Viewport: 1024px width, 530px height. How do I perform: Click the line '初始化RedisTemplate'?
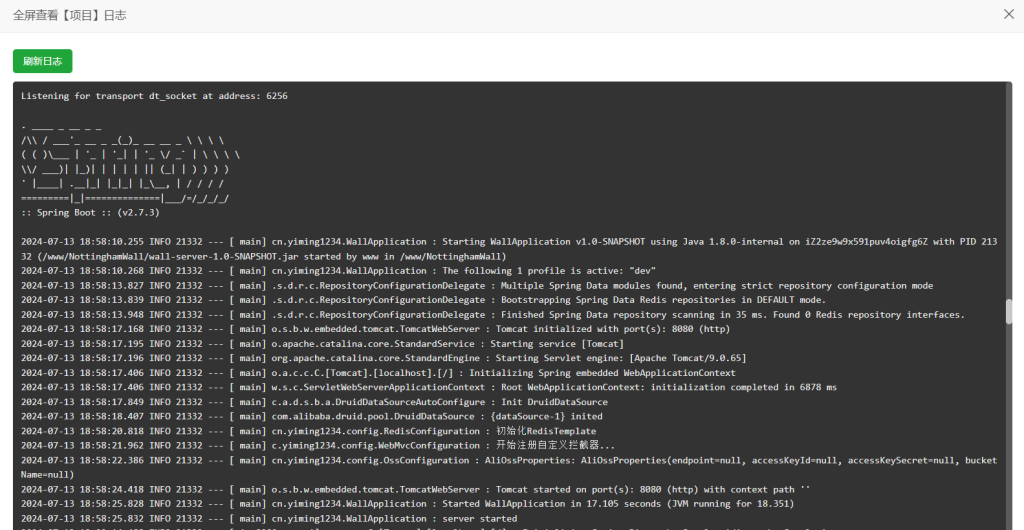(x=308, y=431)
